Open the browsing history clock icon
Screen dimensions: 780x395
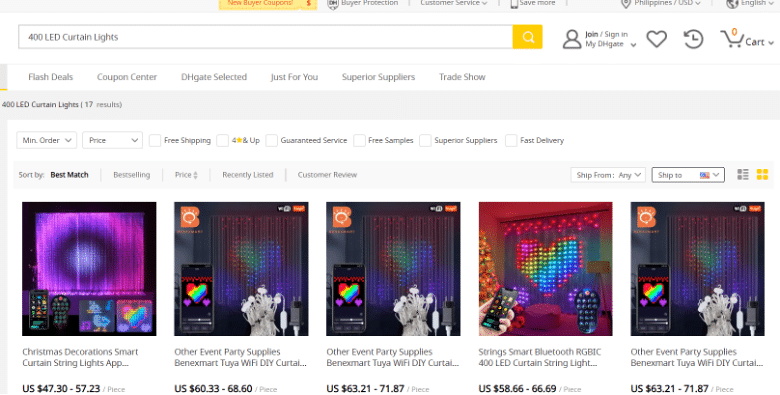693,39
